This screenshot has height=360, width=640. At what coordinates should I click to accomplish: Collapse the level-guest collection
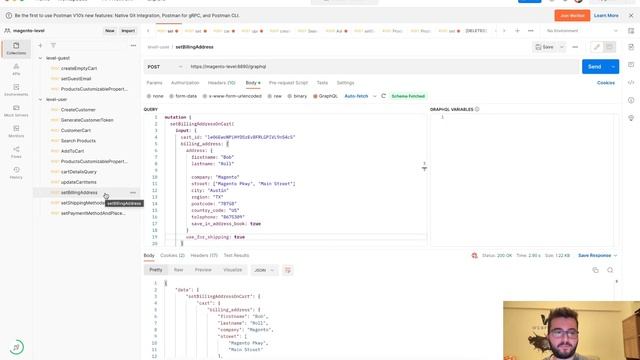(x=40, y=58)
